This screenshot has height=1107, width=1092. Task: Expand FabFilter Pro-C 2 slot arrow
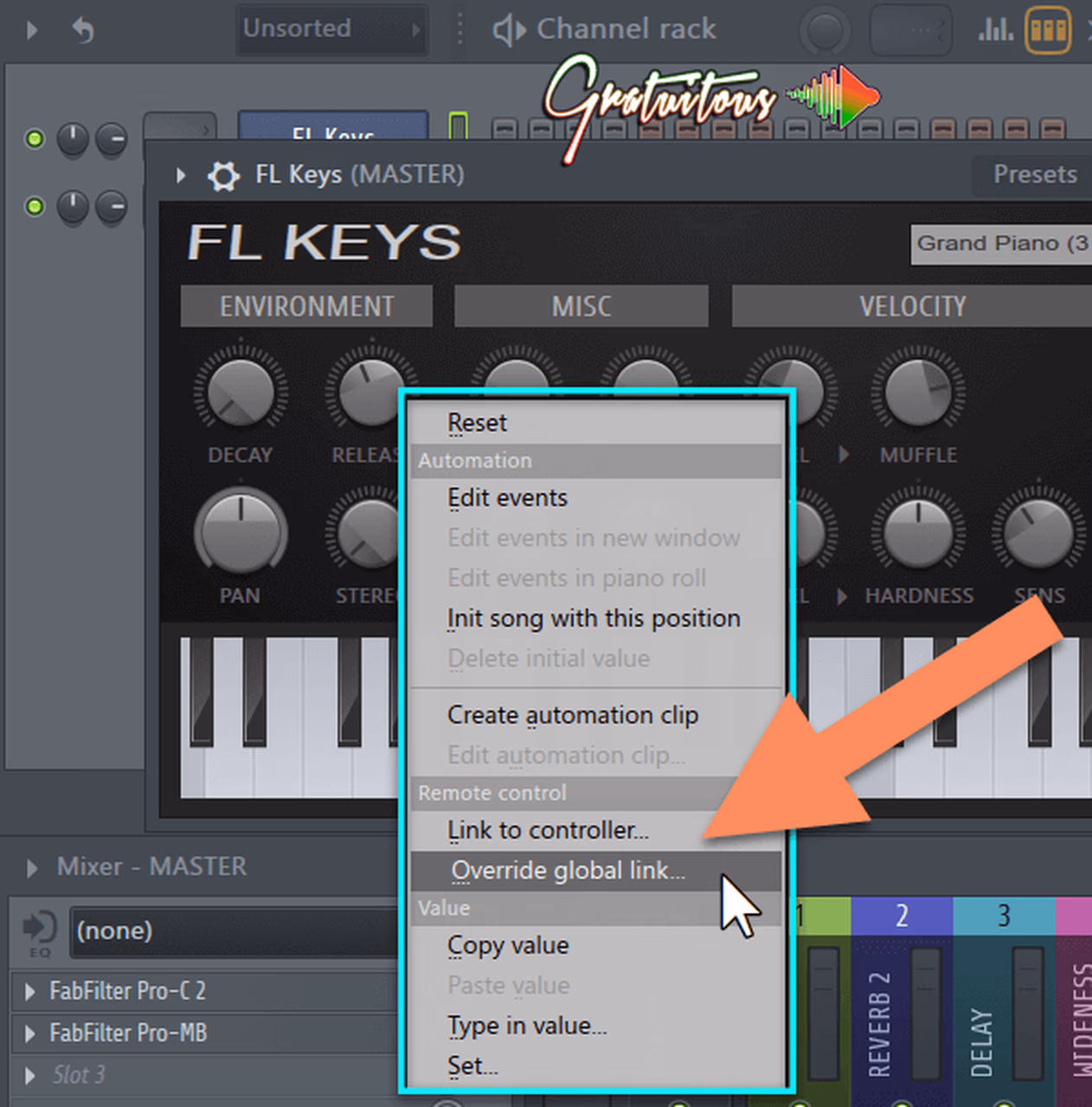[30, 992]
